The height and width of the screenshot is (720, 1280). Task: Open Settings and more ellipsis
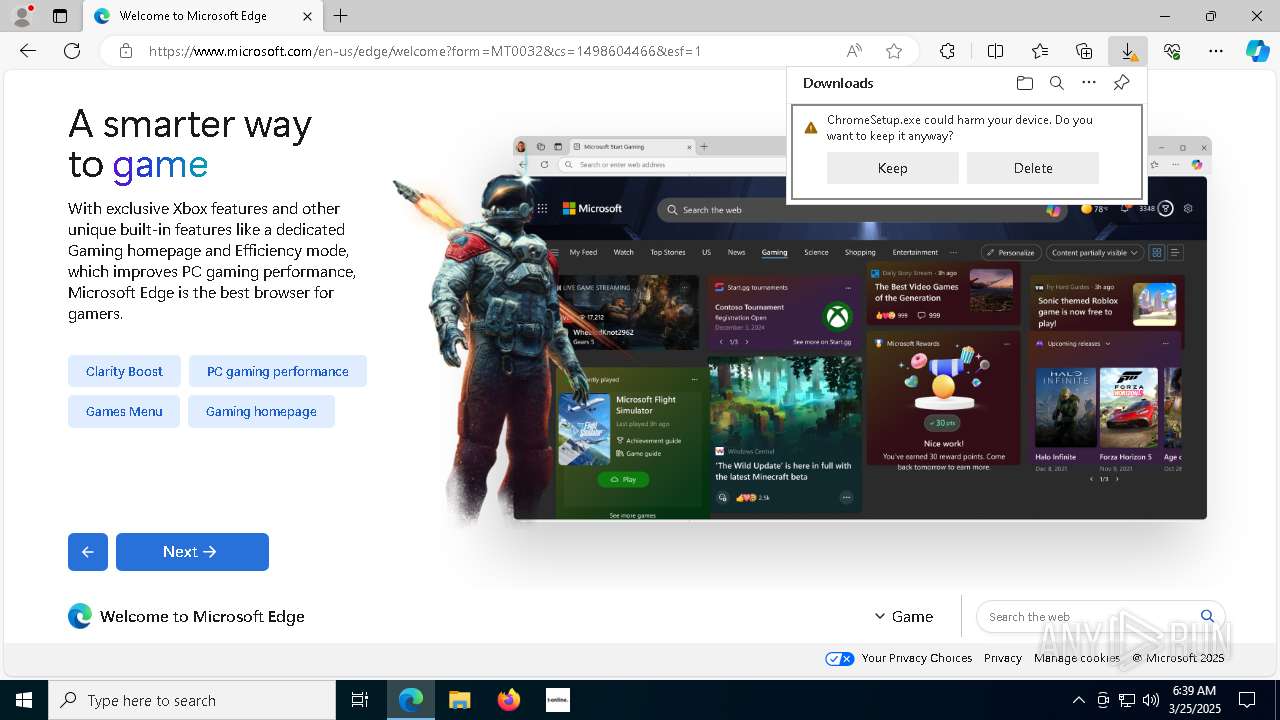click(1216, 51)
